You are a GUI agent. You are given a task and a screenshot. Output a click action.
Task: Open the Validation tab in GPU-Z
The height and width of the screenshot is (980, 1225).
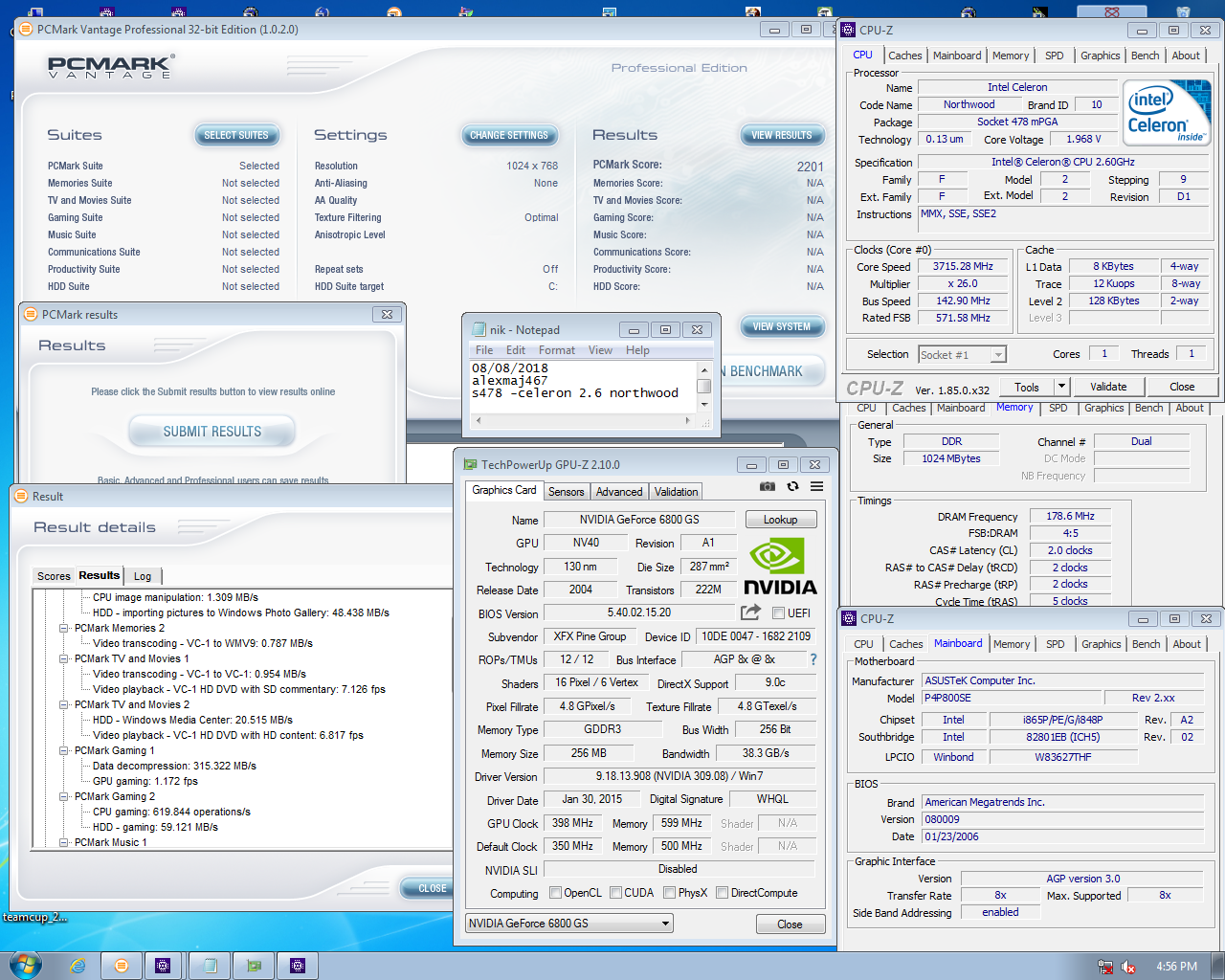(676, 491)
